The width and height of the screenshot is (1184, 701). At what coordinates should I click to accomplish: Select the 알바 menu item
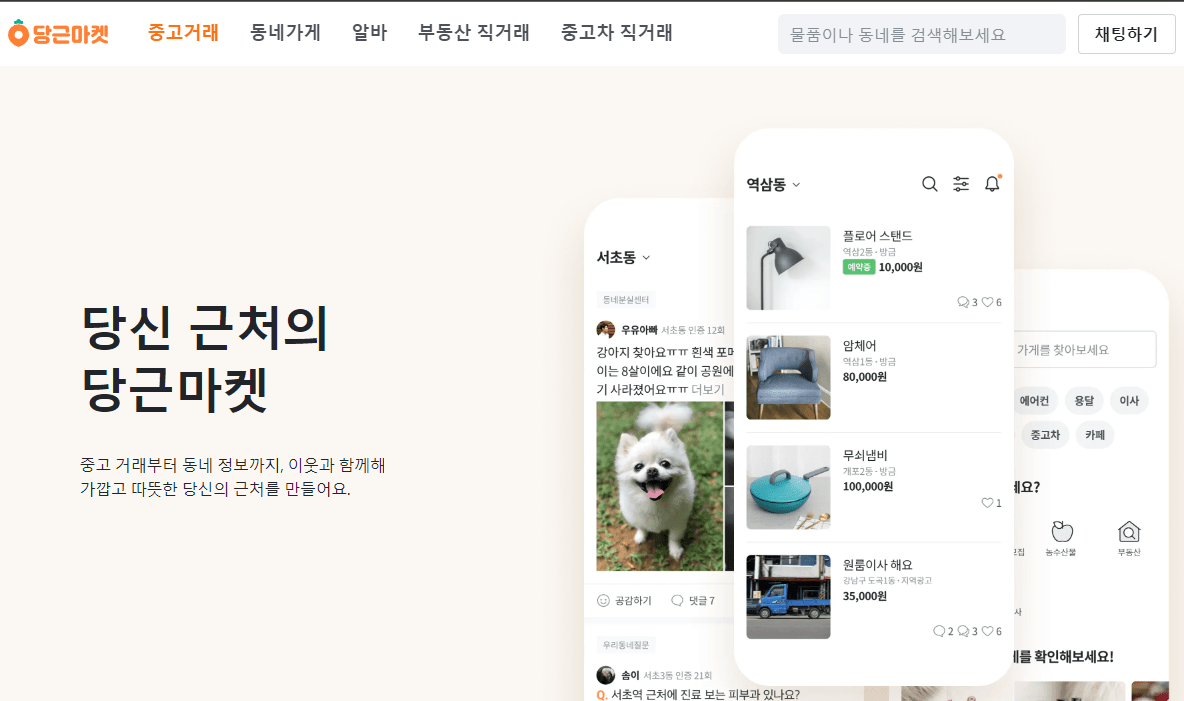369,32
